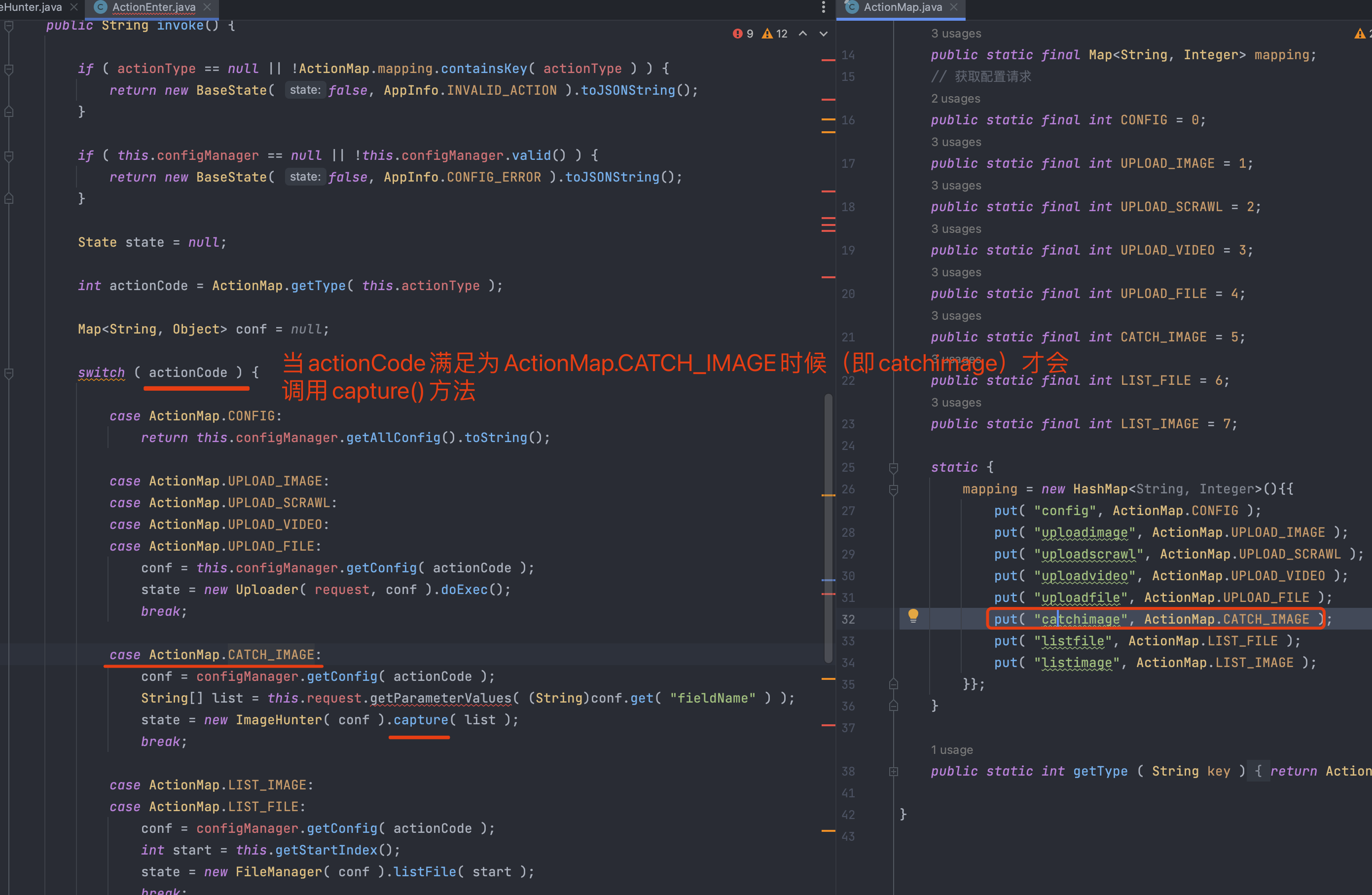
Task: Close the ActionMap.java tab
Action: tap(953, 7)
